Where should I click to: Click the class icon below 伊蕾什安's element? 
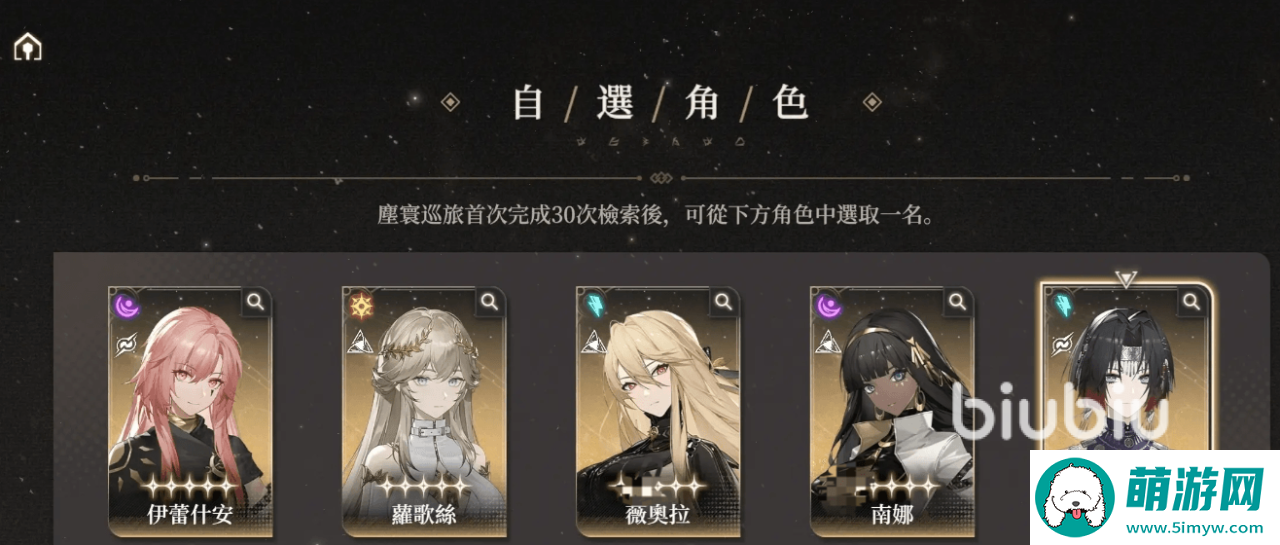pos(124,342)
